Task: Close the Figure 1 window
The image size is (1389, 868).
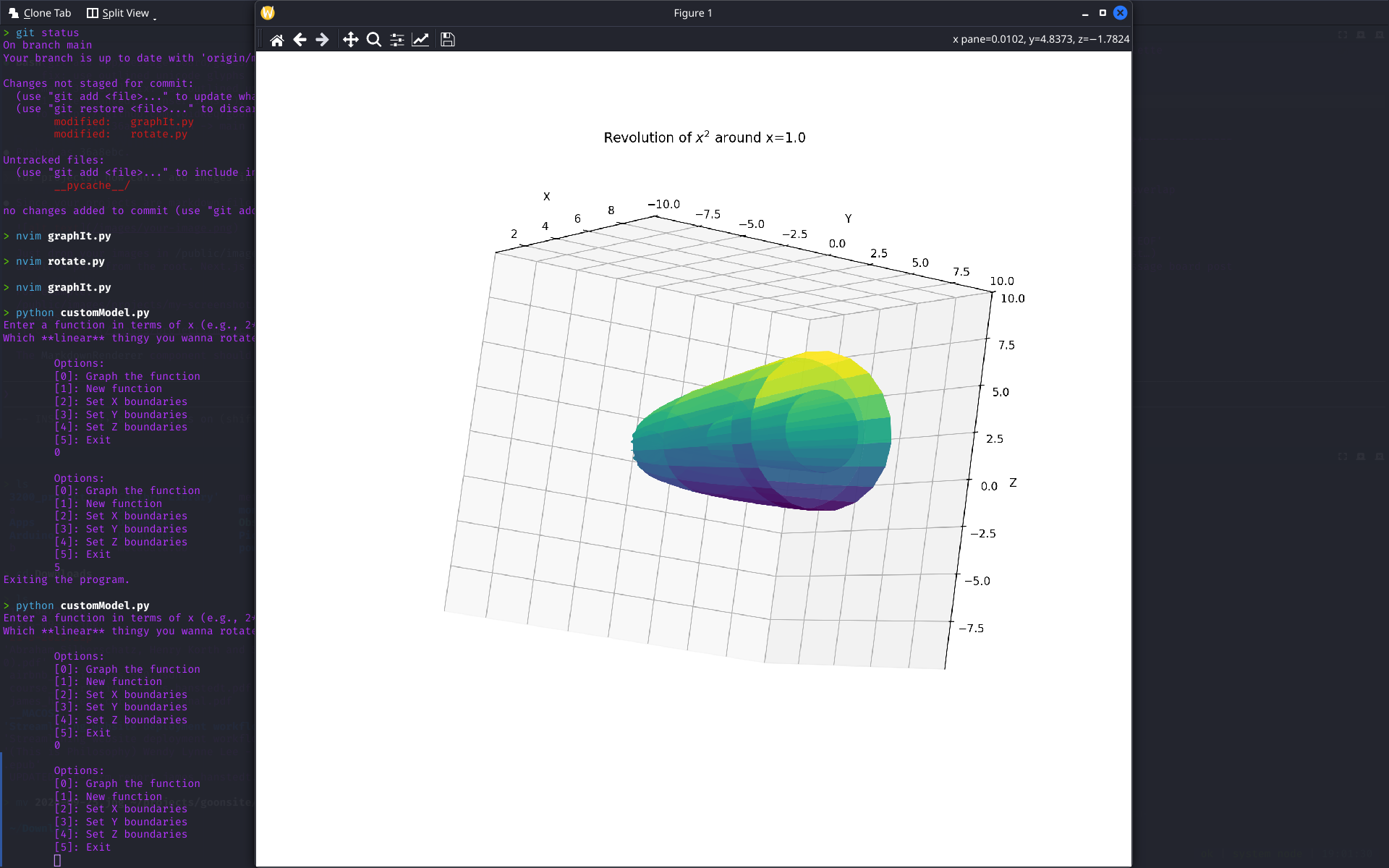Action: point(1120,13)
